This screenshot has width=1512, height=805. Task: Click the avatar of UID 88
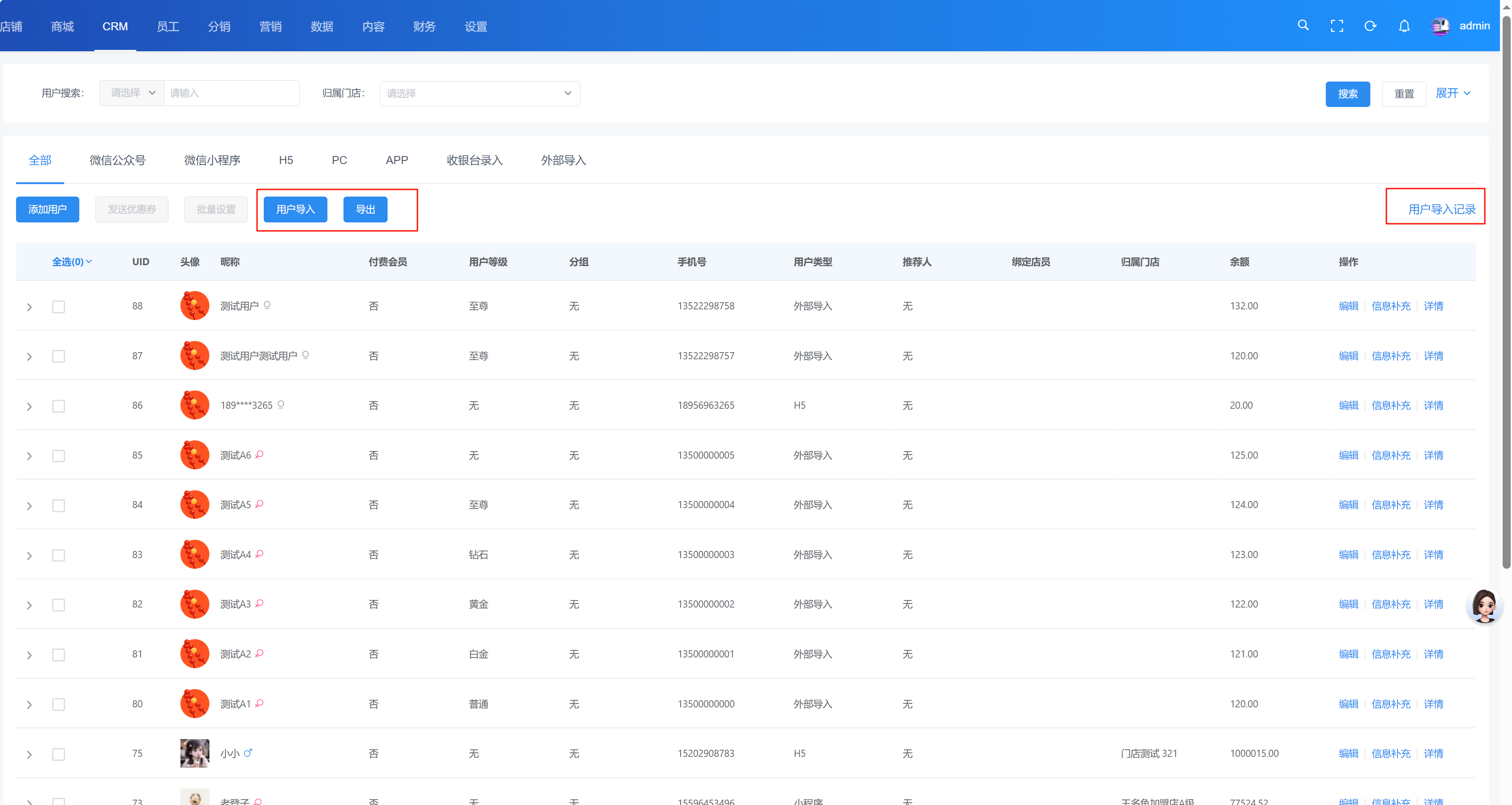click(194, 306)
